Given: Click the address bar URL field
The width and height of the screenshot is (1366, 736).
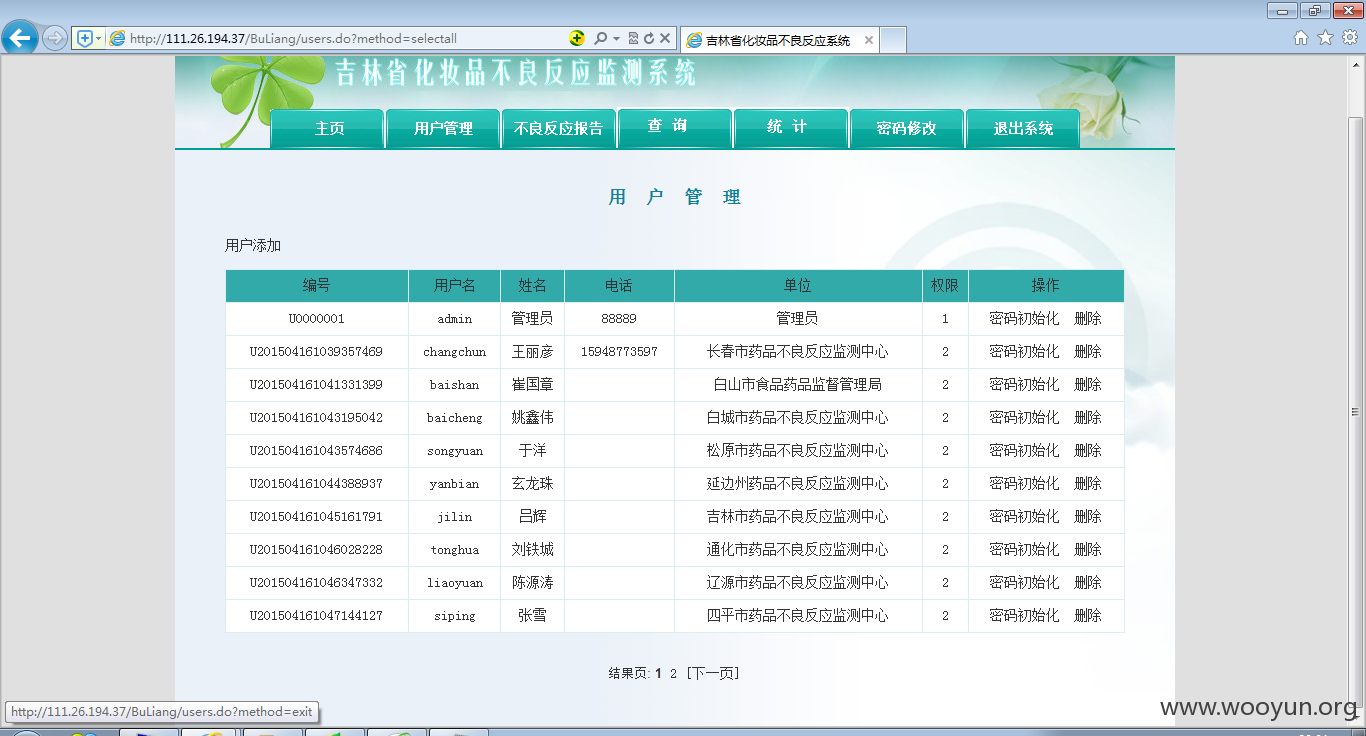Looking at the screenshot, I should click(x=340, y=38).
